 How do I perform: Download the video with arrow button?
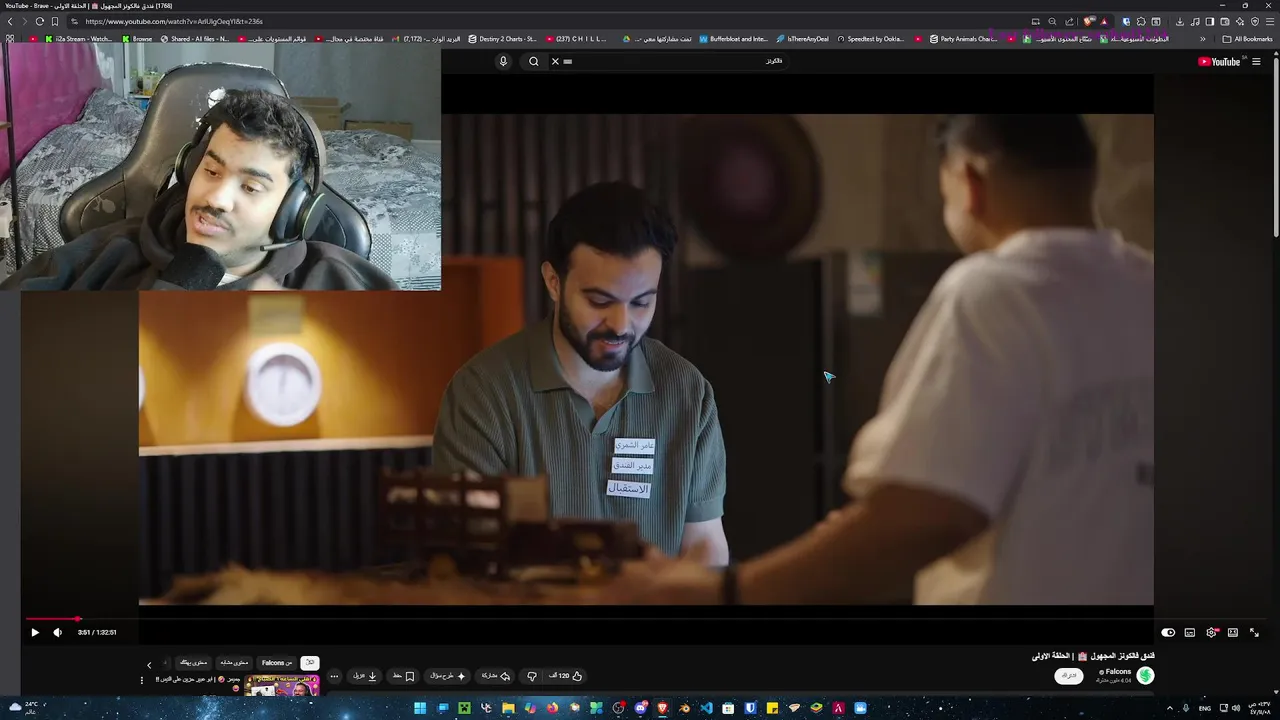(365, 676)
